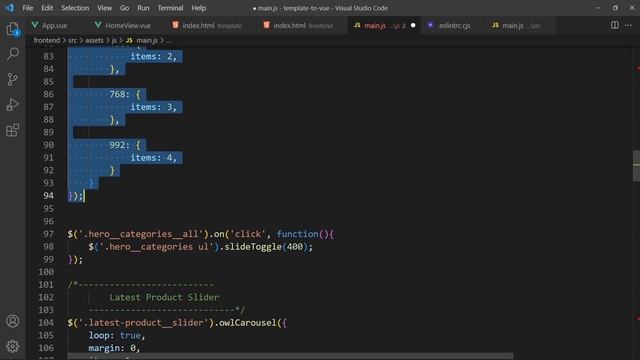Click the js folder breadcrumb
Screen dimensions: 640x360
pyautogui.click(x=114, y=40)
